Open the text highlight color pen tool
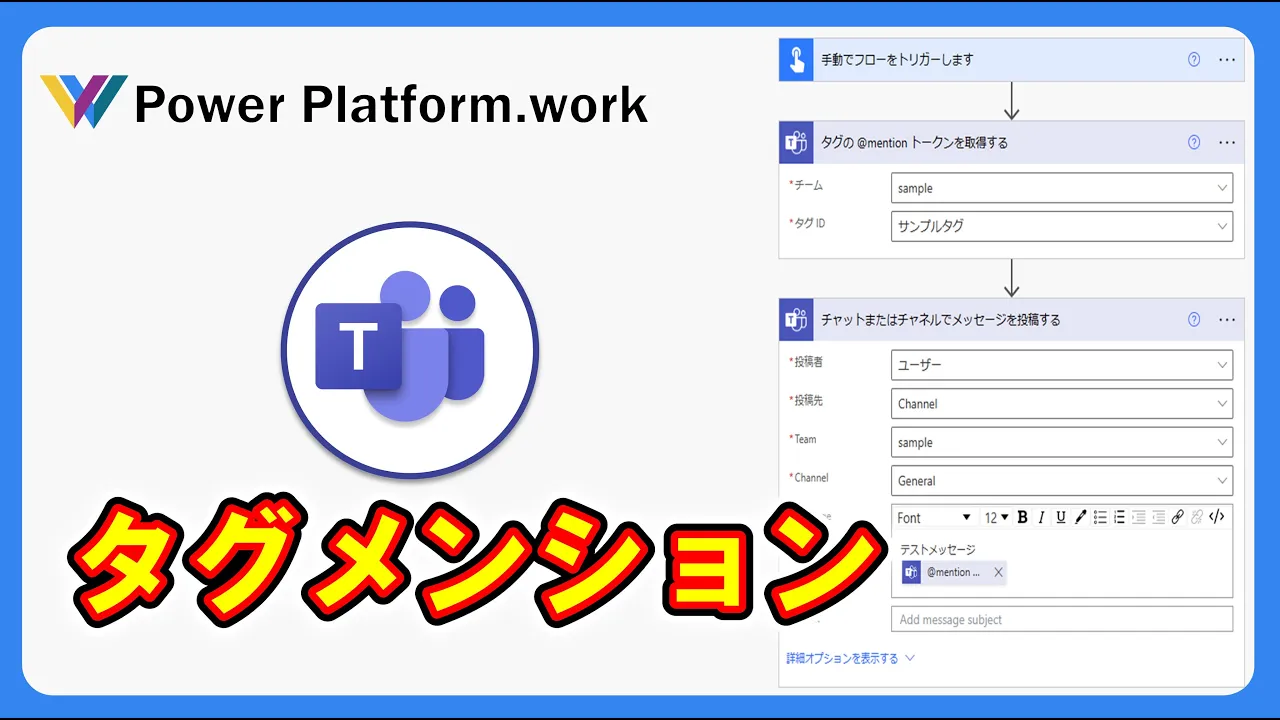The height and width of the screenshot is (720, 1280). tap(1080, 517)
